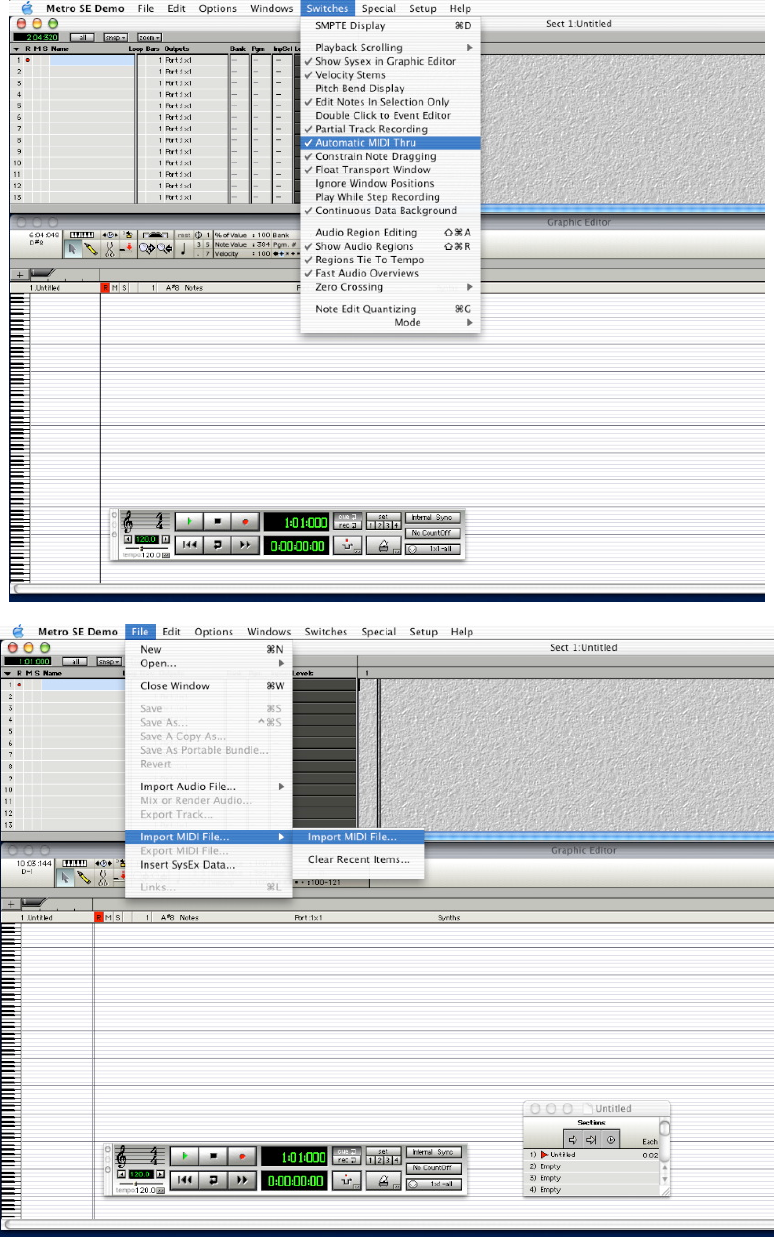Viewport: 774px width, 1237px height.
Task: Toggle Constrain Note Dragging
Action: pyautogui.click(x=390, y=157)
